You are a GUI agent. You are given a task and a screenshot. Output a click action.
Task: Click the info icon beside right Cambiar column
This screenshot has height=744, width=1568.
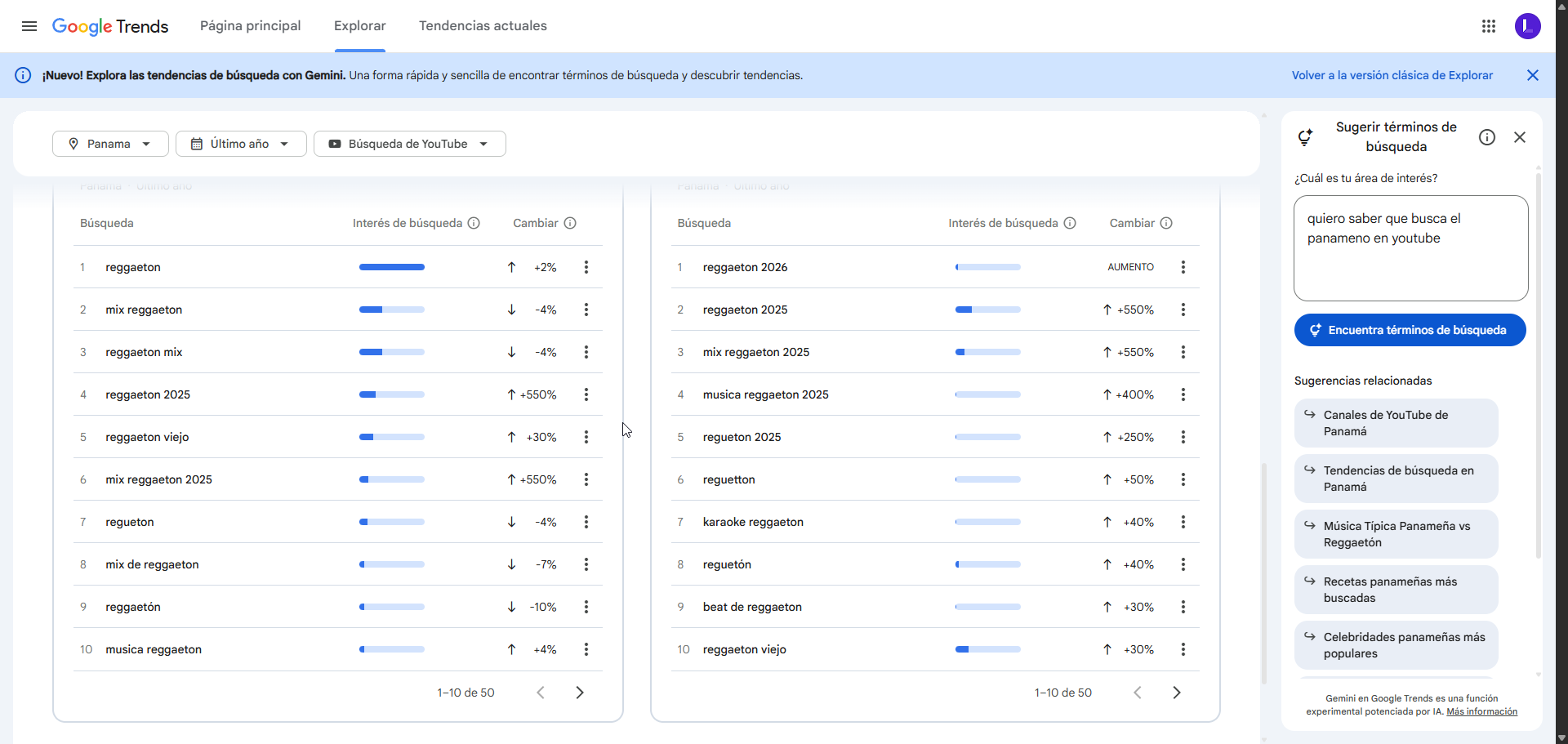pos(1166,223)
